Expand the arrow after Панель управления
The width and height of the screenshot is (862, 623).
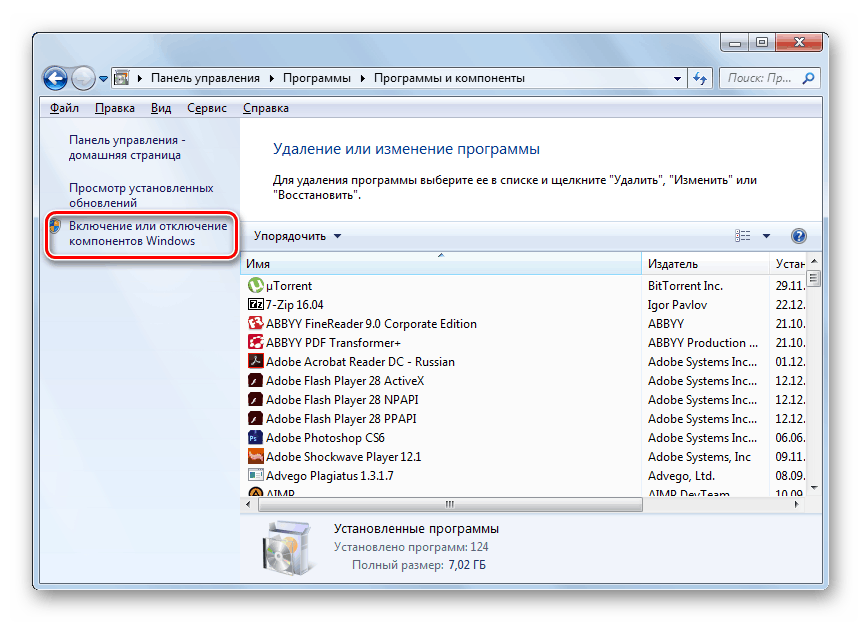(272, 78)
